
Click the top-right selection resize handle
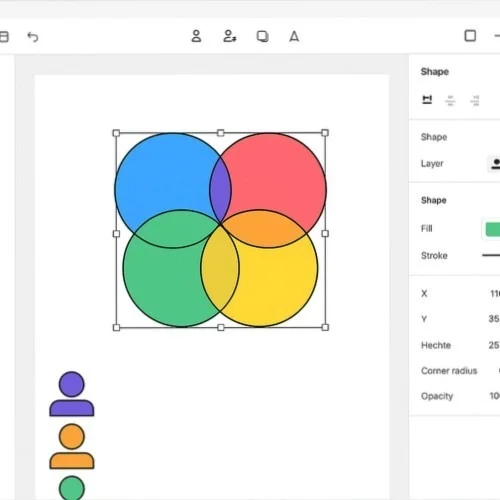[325, 133]
